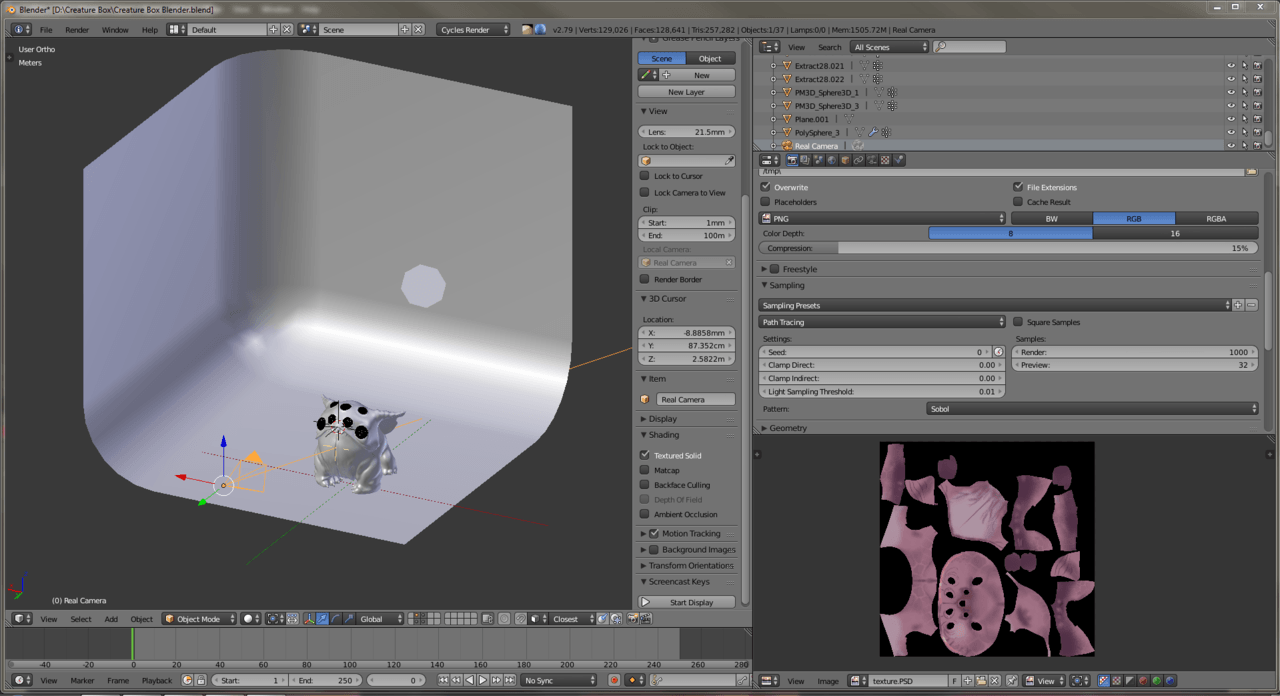Screen dimensions: 1280x696
Task: Pin the image in UV editor header
Action: point(1012,681)
